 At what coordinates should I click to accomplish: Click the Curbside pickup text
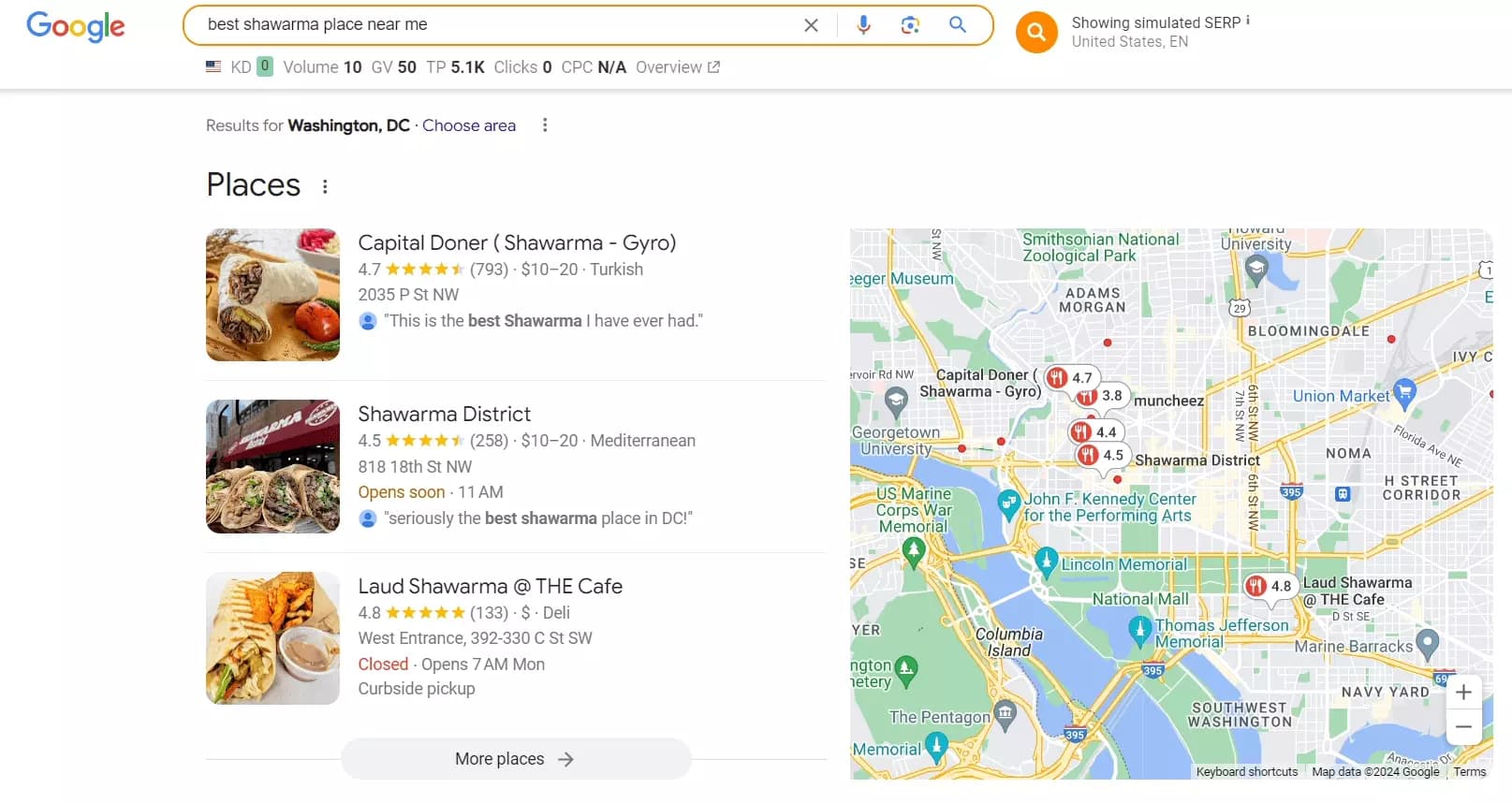pos(417,689)
